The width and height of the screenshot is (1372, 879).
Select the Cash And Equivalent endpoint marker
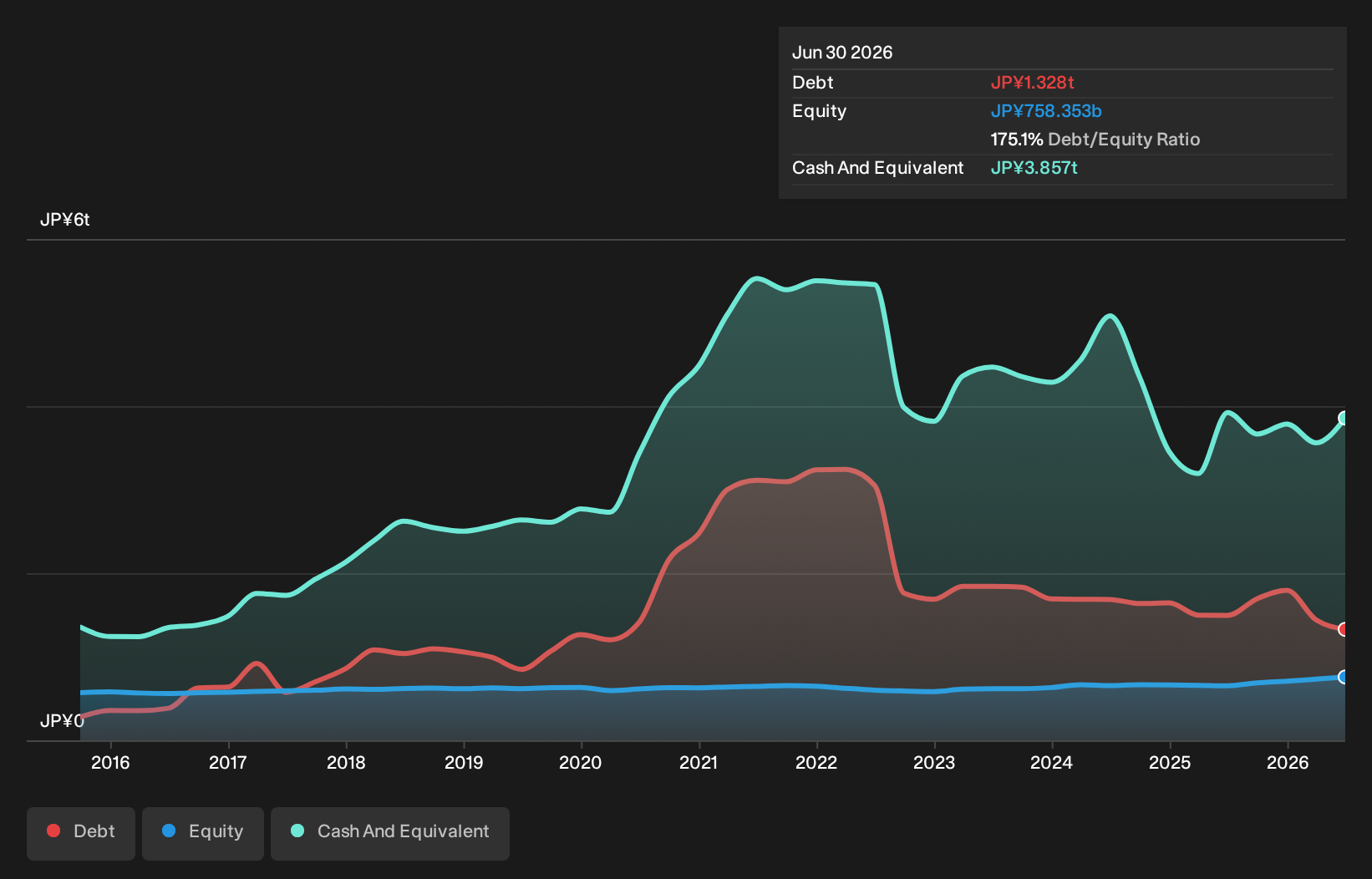pos(1344,418)
